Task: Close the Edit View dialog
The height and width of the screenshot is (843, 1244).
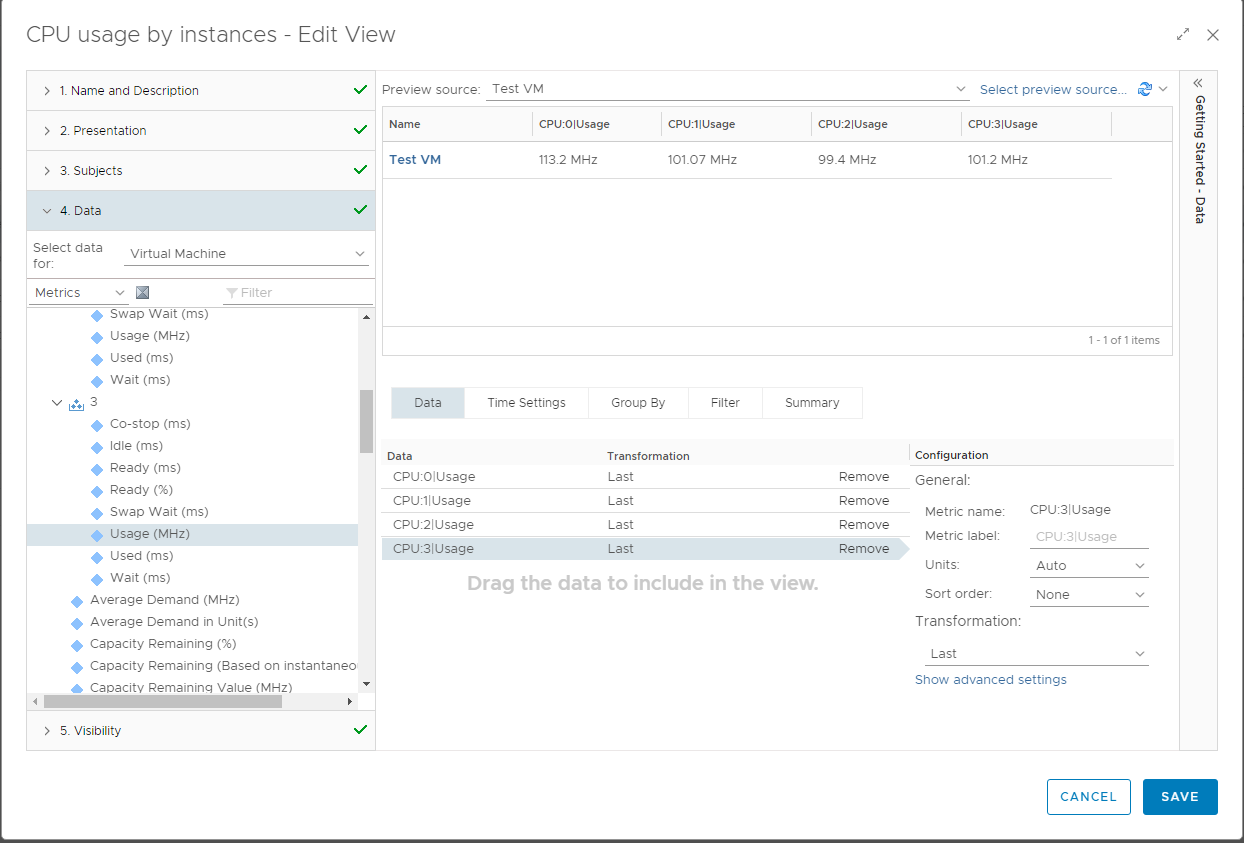Action: 1213,35
